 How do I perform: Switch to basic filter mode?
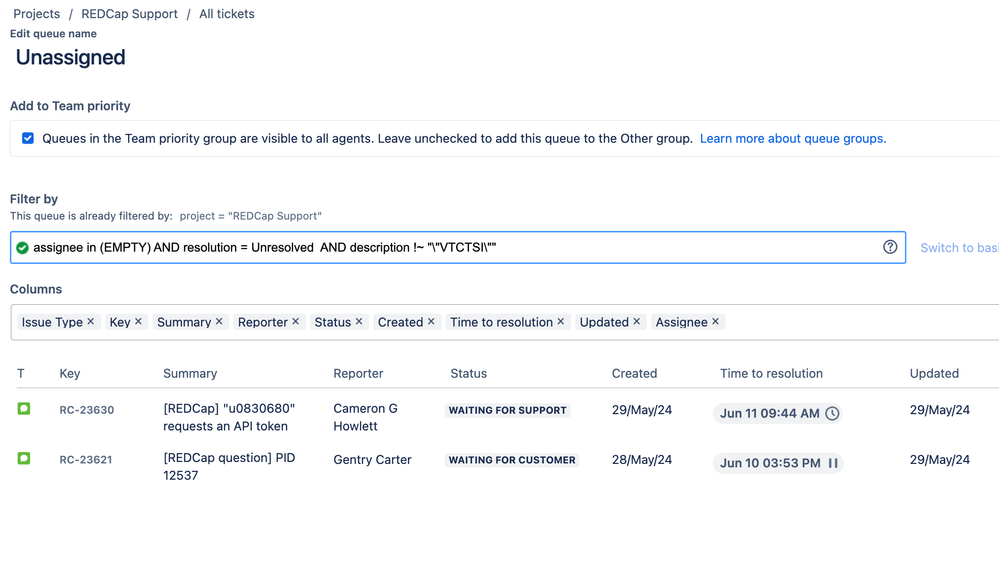pyautogui.click(x=959, y=248)
